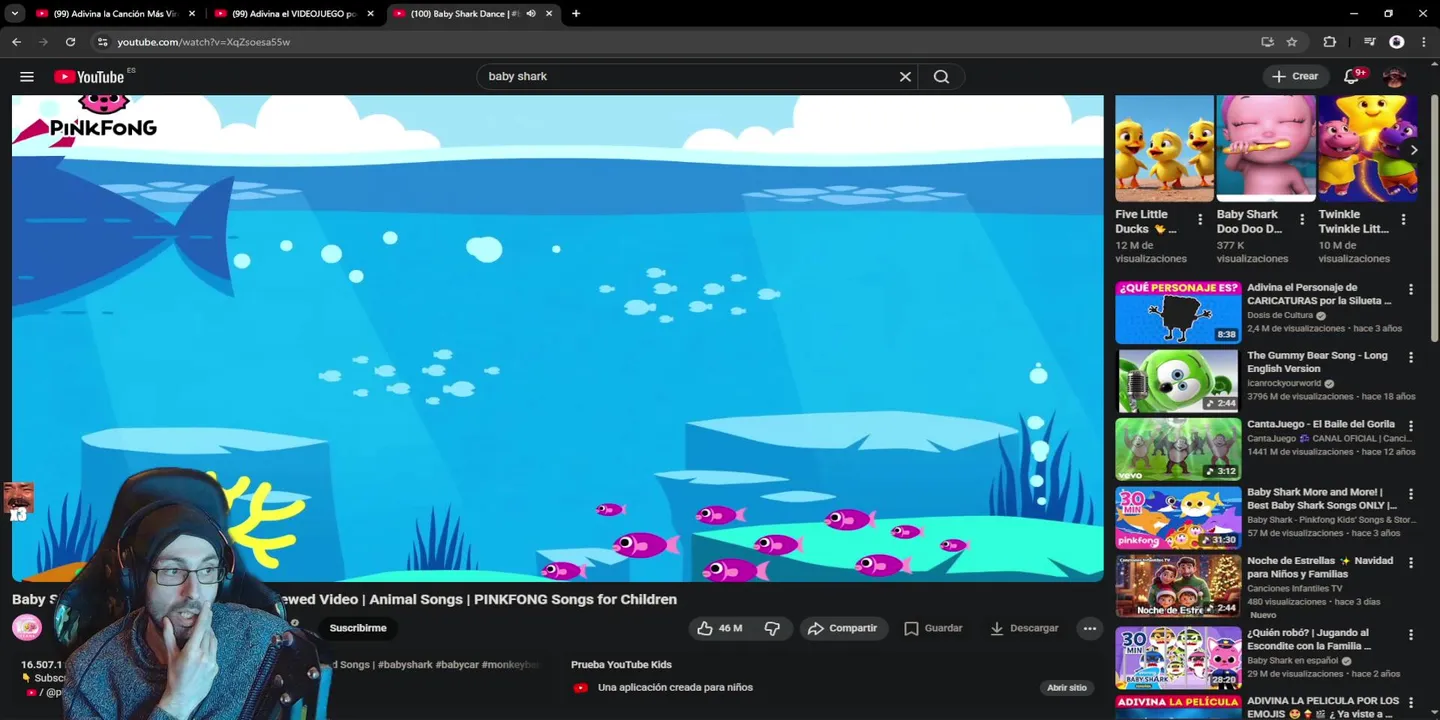View site information icon in address bar

click(x=102, y=42)
